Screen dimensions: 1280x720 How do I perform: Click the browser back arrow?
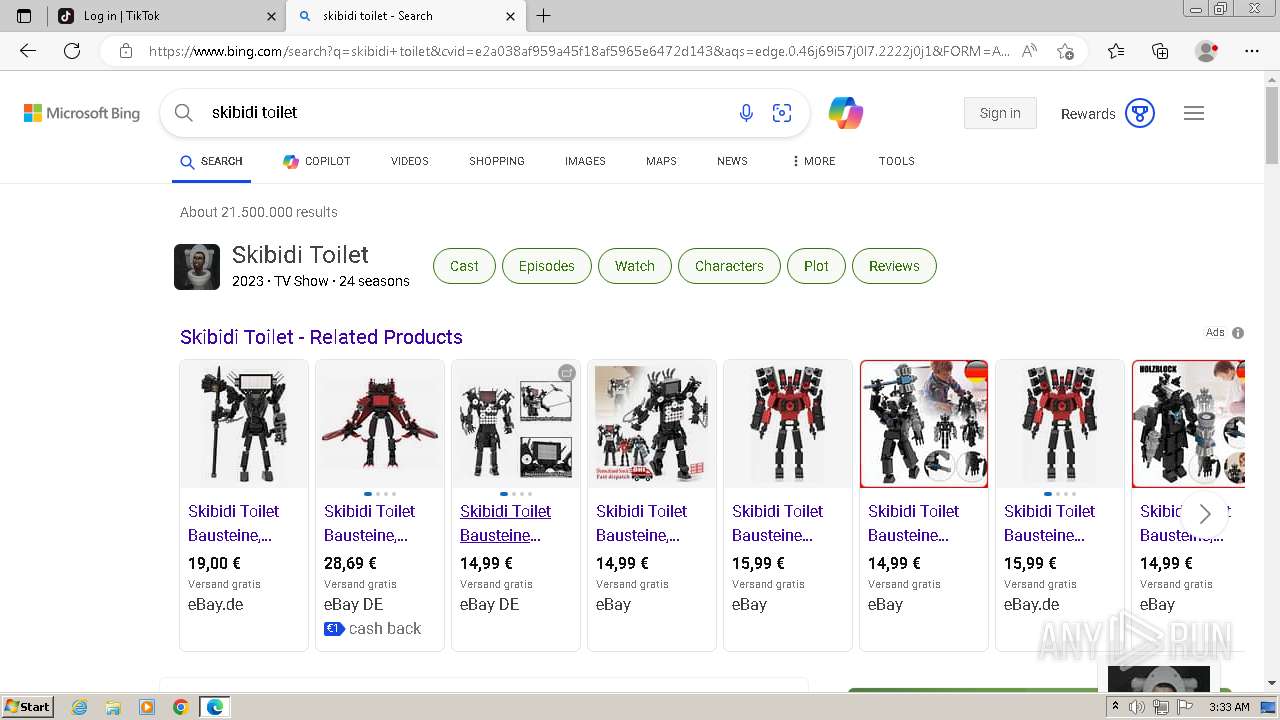click(28, 51)
